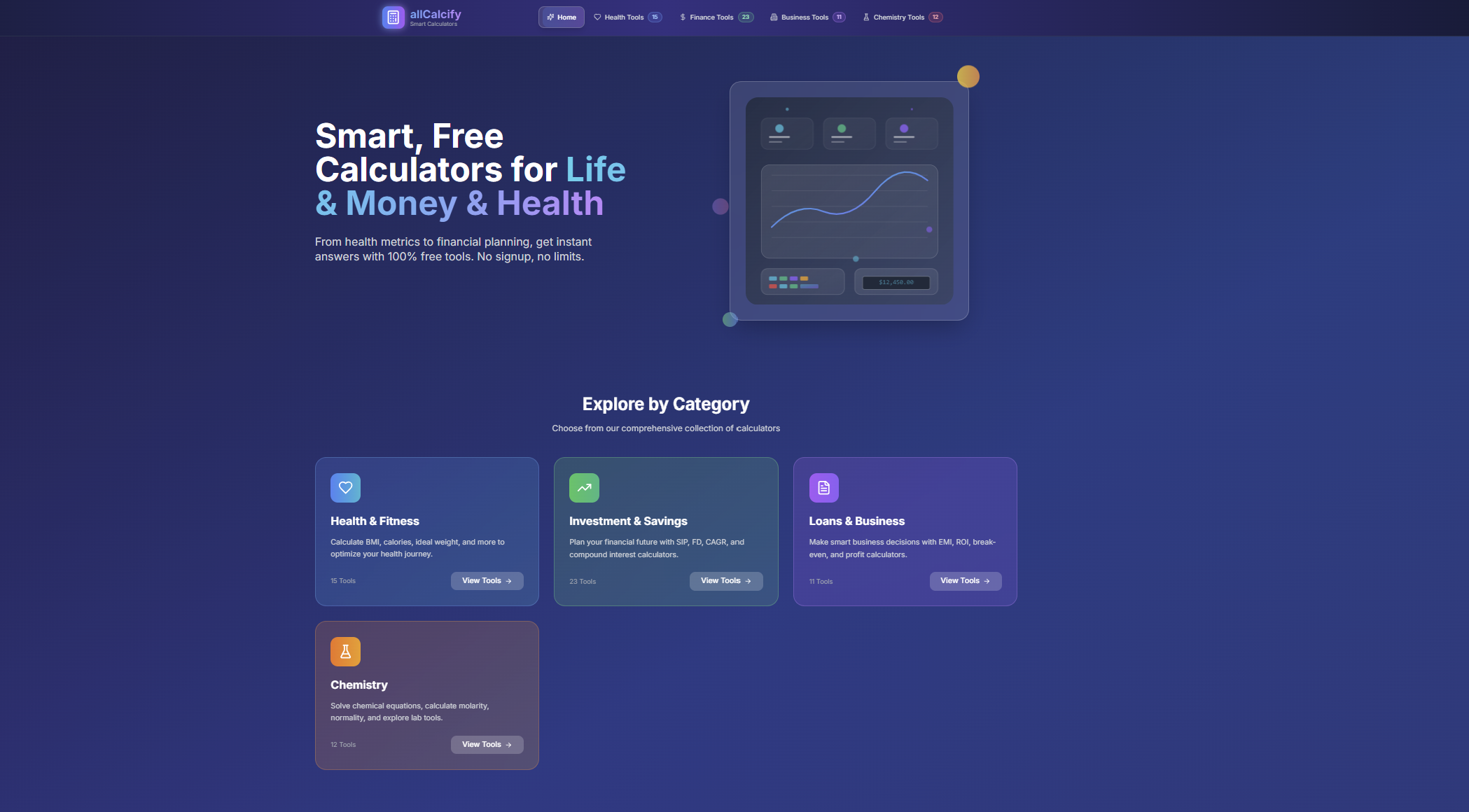Click the Investment & Savings card title

(628, 521)
